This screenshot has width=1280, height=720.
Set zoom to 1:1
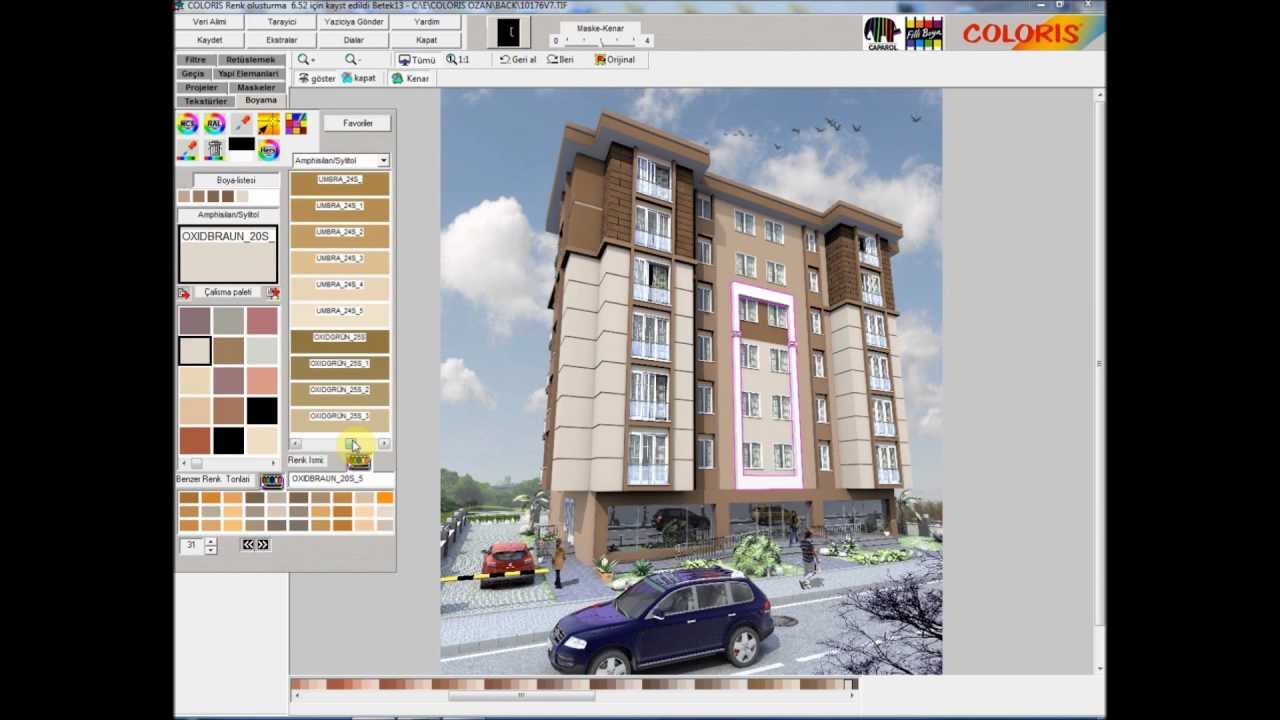click(x=458, y=60)
